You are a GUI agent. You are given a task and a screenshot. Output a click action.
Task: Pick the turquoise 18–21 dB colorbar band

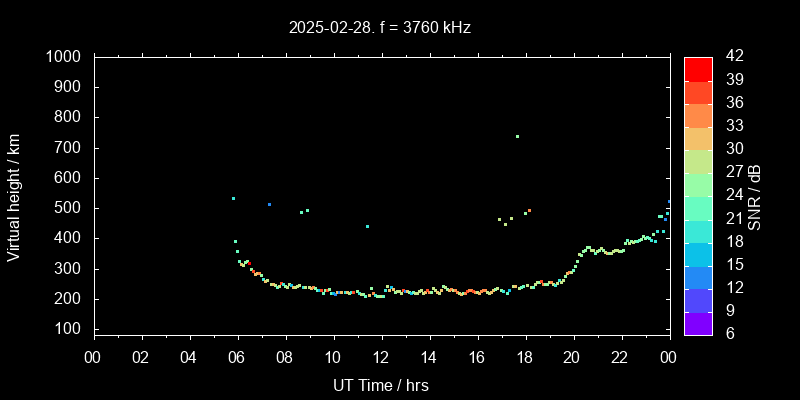[x=697, y=231]
